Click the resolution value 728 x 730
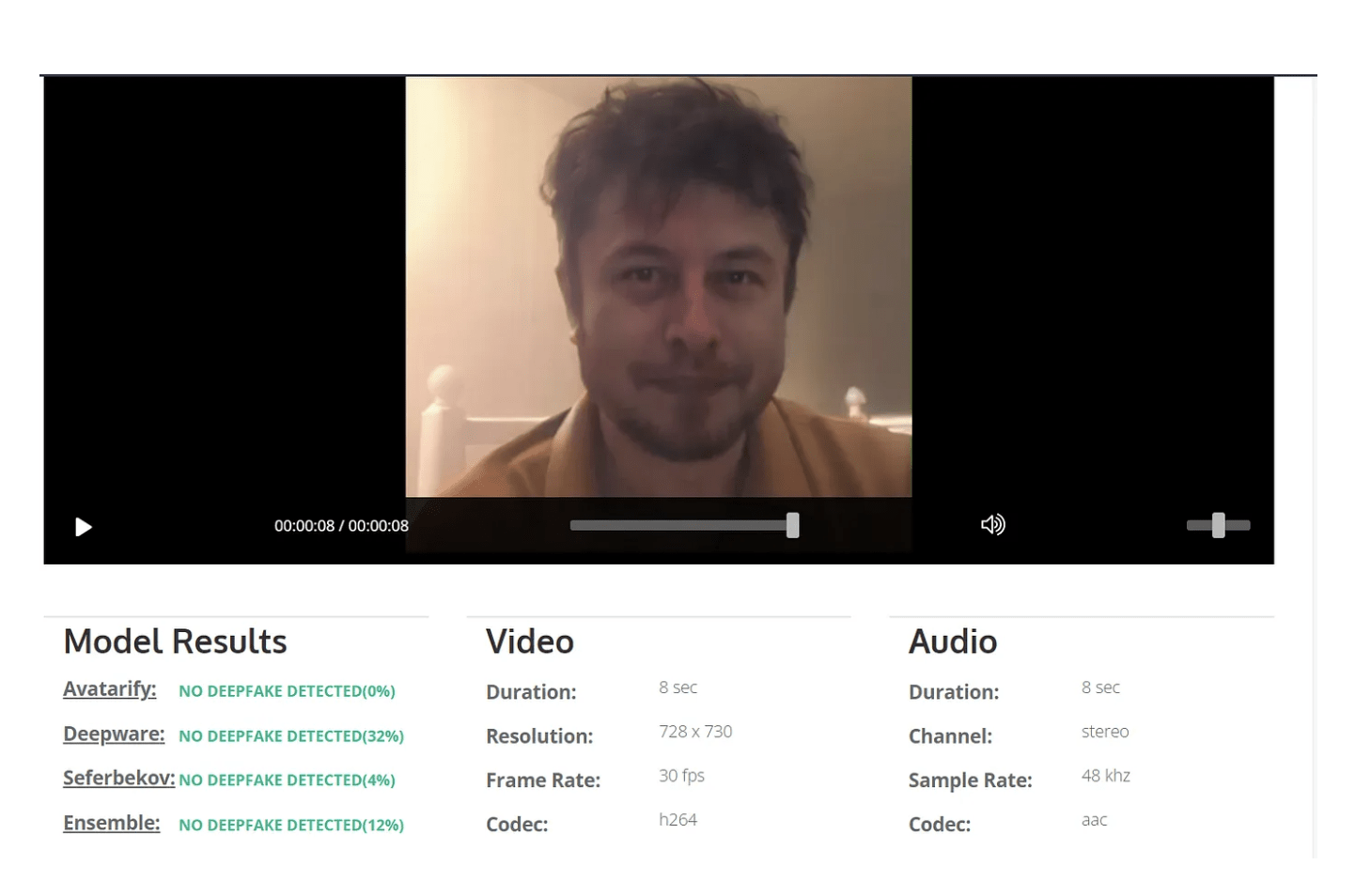This screenshot has height=896, width=1355. [x=695, y=732]
